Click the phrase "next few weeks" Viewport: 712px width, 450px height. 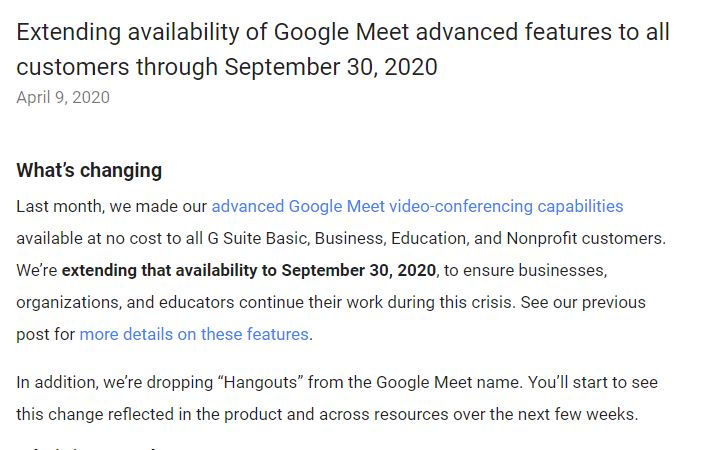pyautogui.click(x=584, y=415)
